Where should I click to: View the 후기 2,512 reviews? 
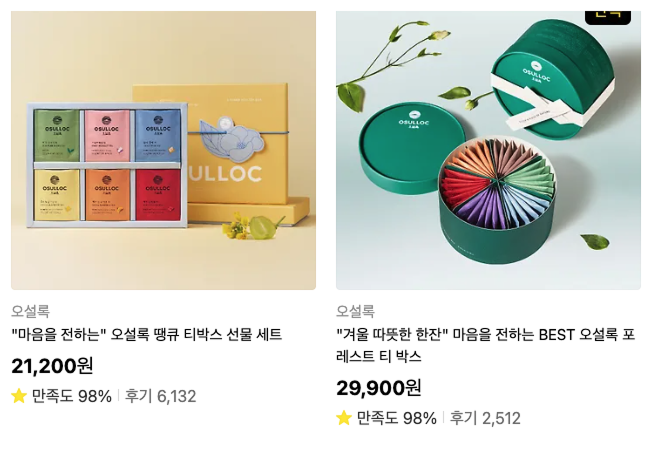[485, 418]
